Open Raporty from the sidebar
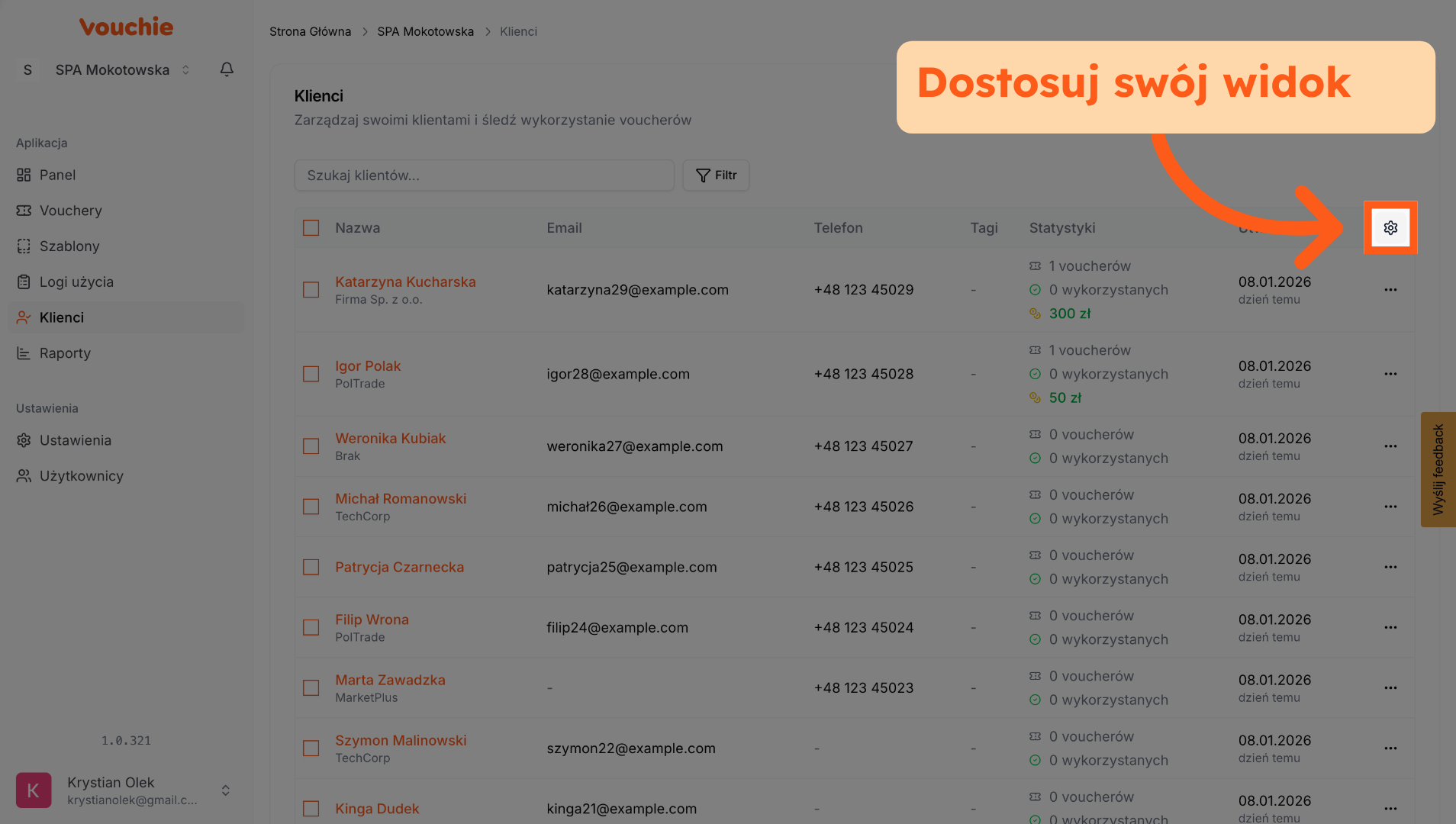Screen dimensions: 1456x824 (x=65, y=353)
